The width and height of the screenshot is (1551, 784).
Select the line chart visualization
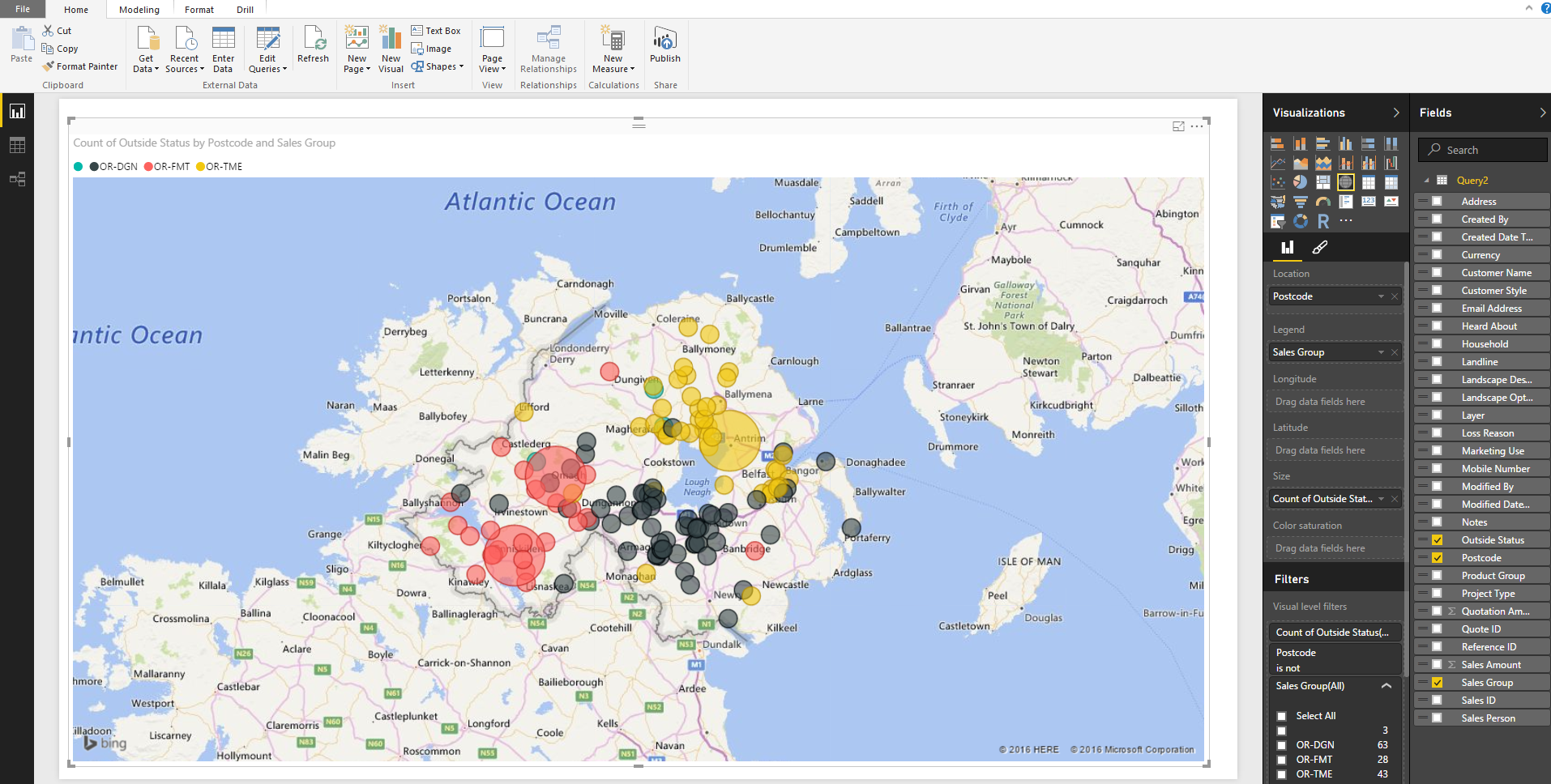coord(1278,163)
